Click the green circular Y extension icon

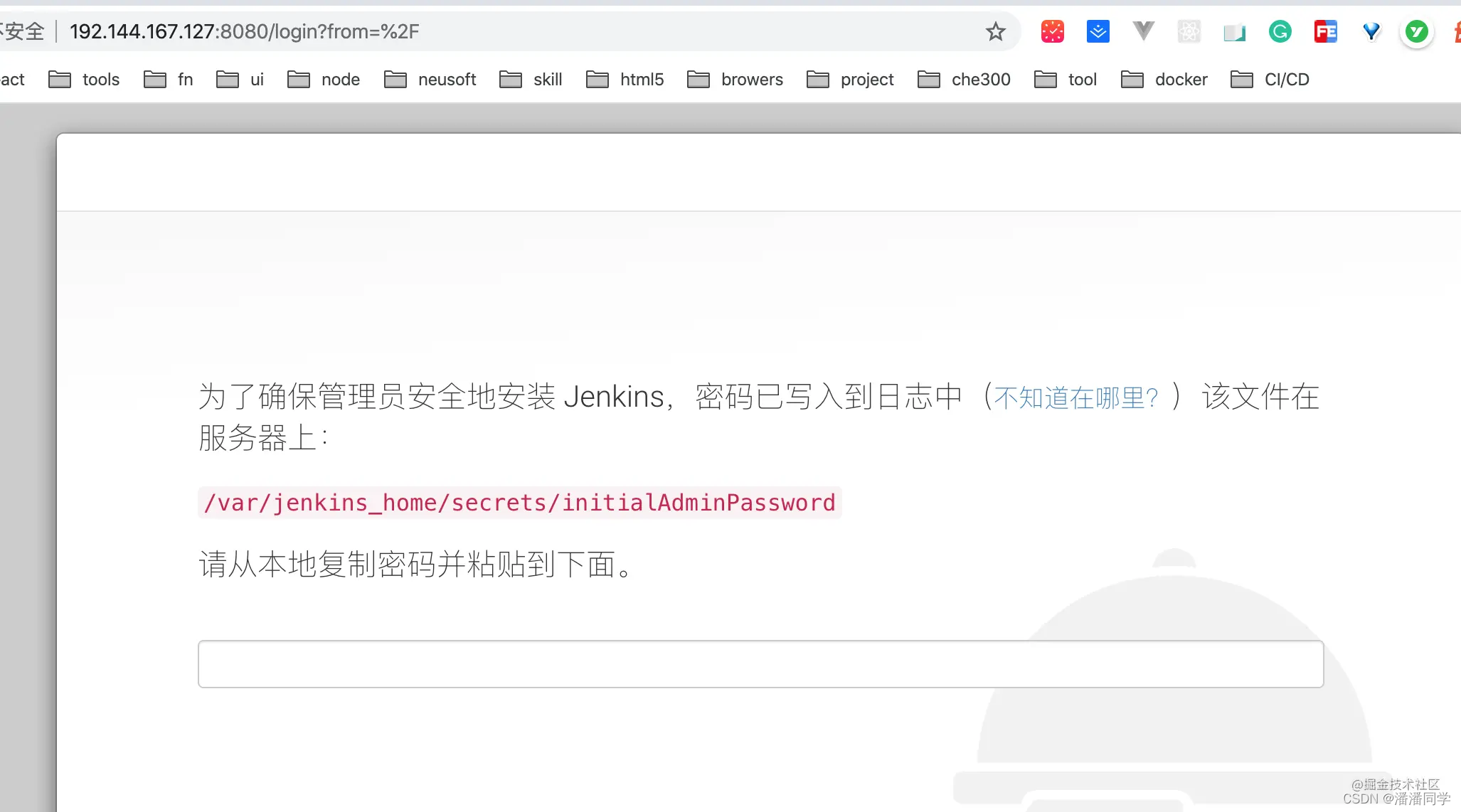pyautogui.click(x=1416, y=31)
